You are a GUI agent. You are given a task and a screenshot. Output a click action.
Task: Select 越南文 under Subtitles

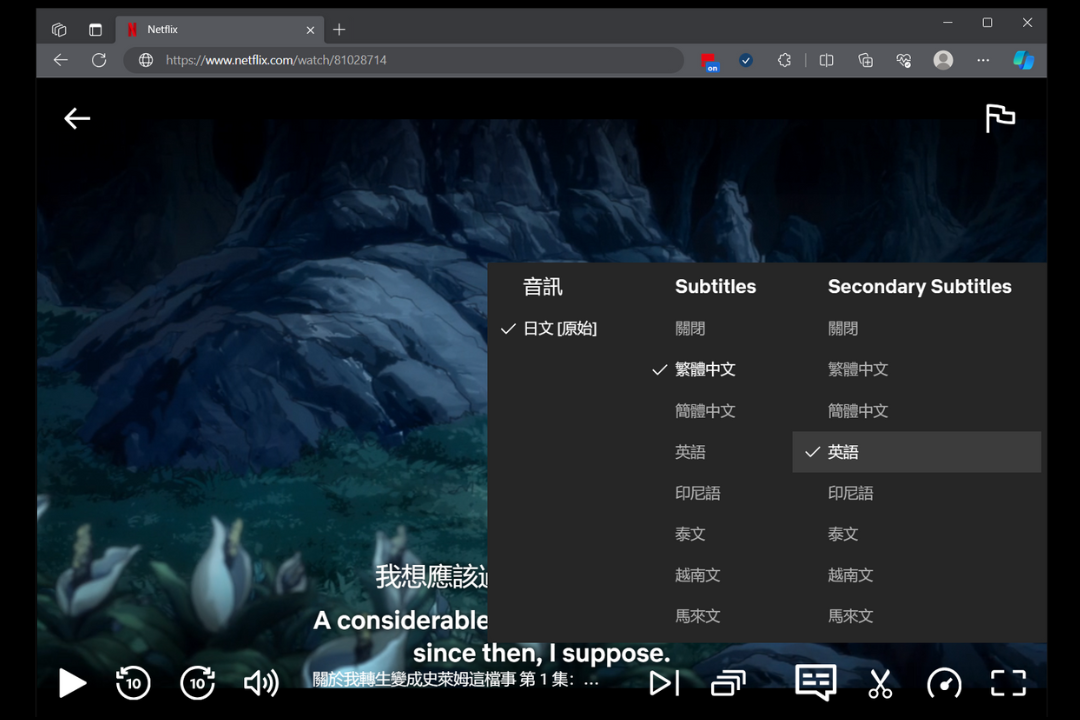698,575
